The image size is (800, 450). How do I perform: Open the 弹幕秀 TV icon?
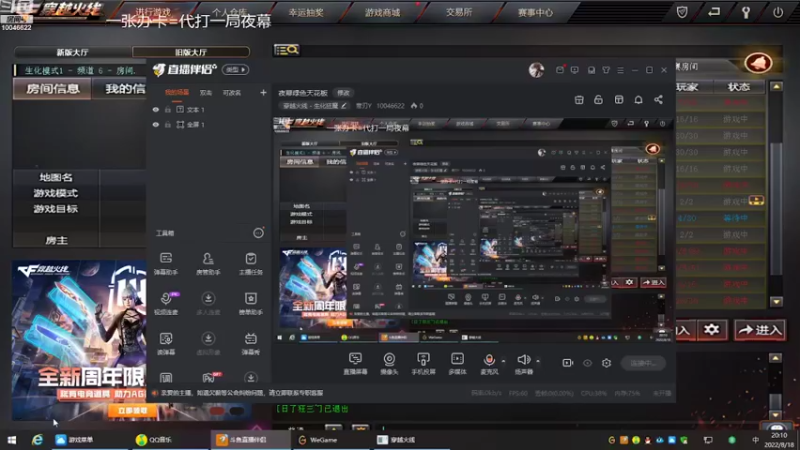251,343
